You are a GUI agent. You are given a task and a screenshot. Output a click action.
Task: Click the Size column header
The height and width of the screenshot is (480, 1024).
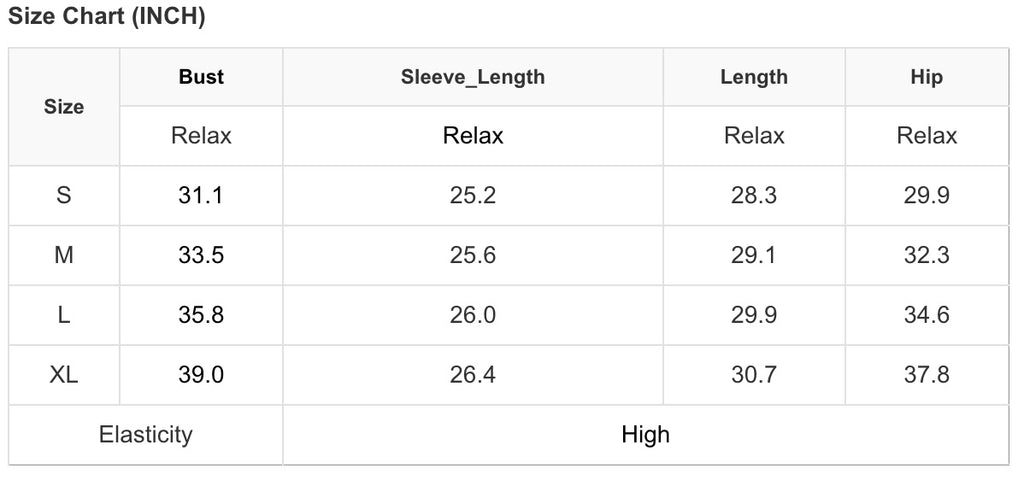64,106
